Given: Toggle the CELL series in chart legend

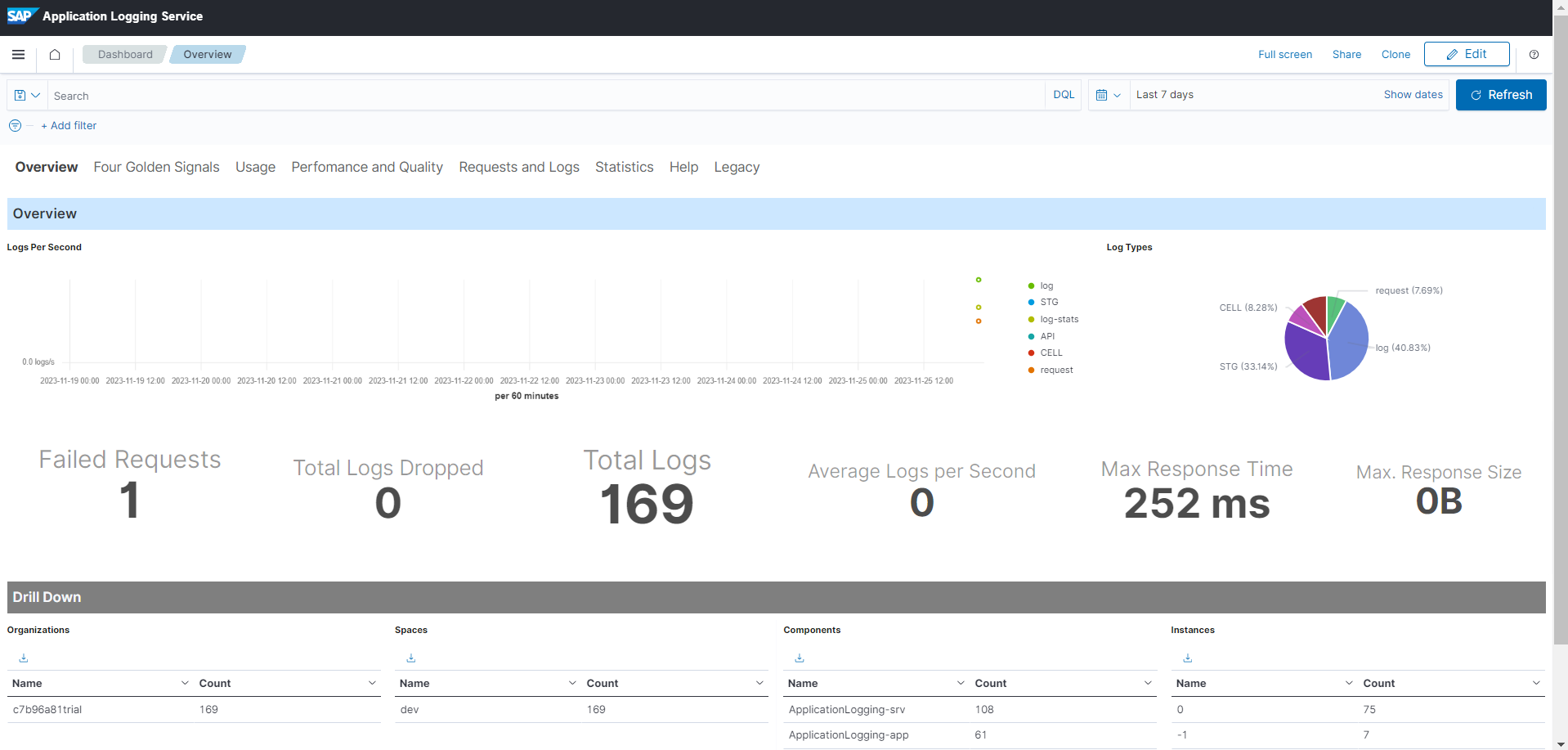Looking at the screenshot, I should tap(1051, 353).
